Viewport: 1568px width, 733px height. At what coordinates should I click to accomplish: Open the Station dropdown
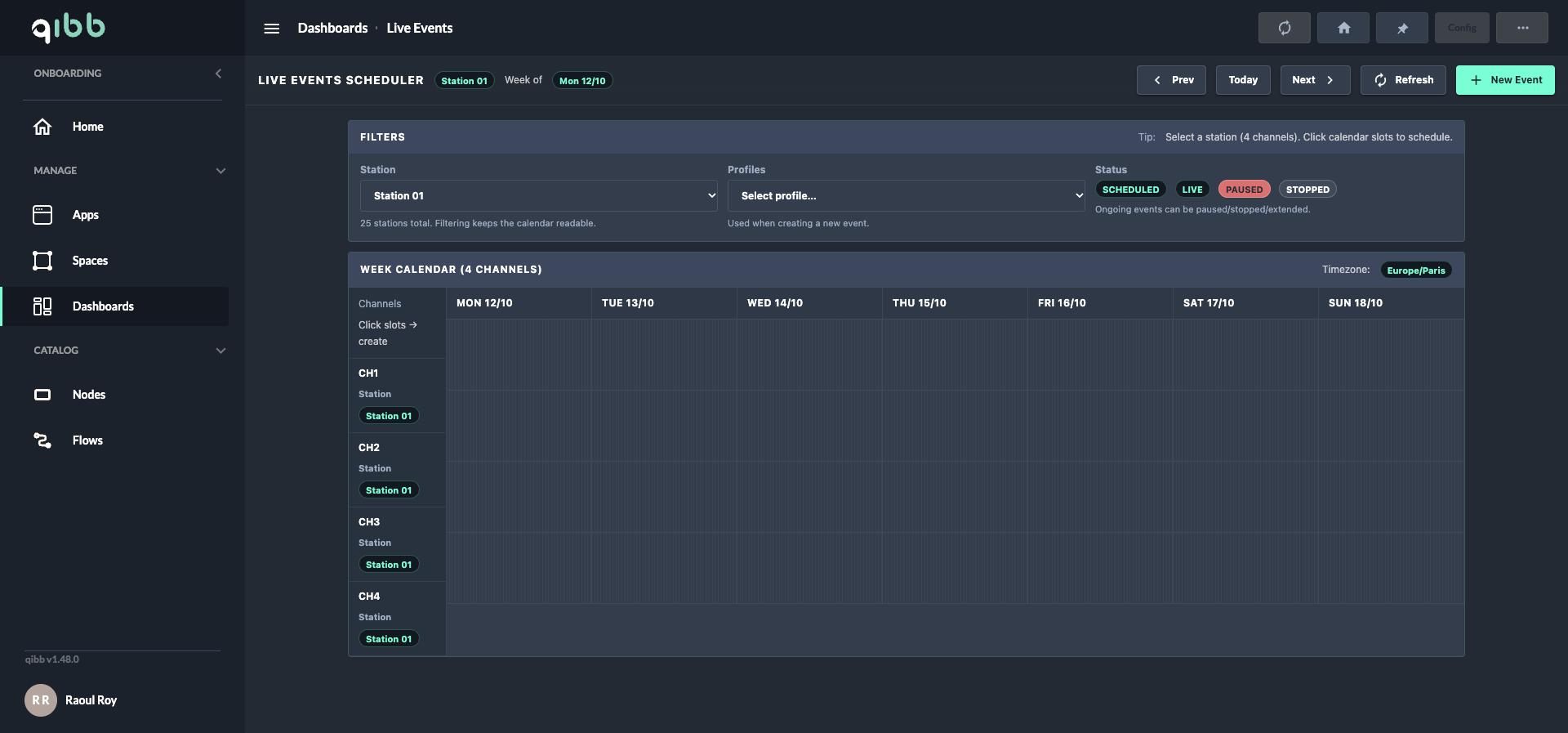click(x=539, y=196)
